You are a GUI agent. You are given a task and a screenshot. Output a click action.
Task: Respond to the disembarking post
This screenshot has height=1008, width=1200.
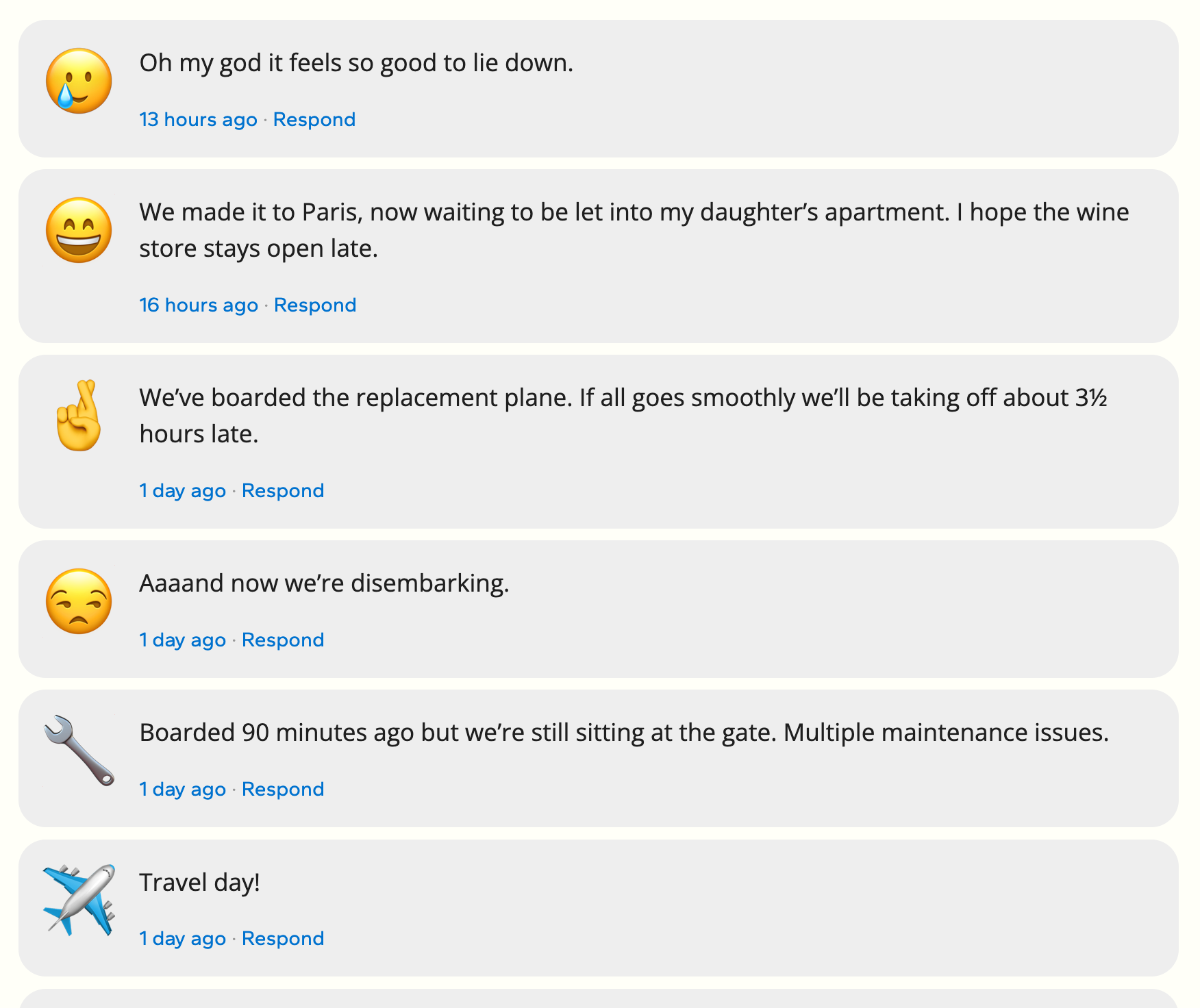coord(283,640)
